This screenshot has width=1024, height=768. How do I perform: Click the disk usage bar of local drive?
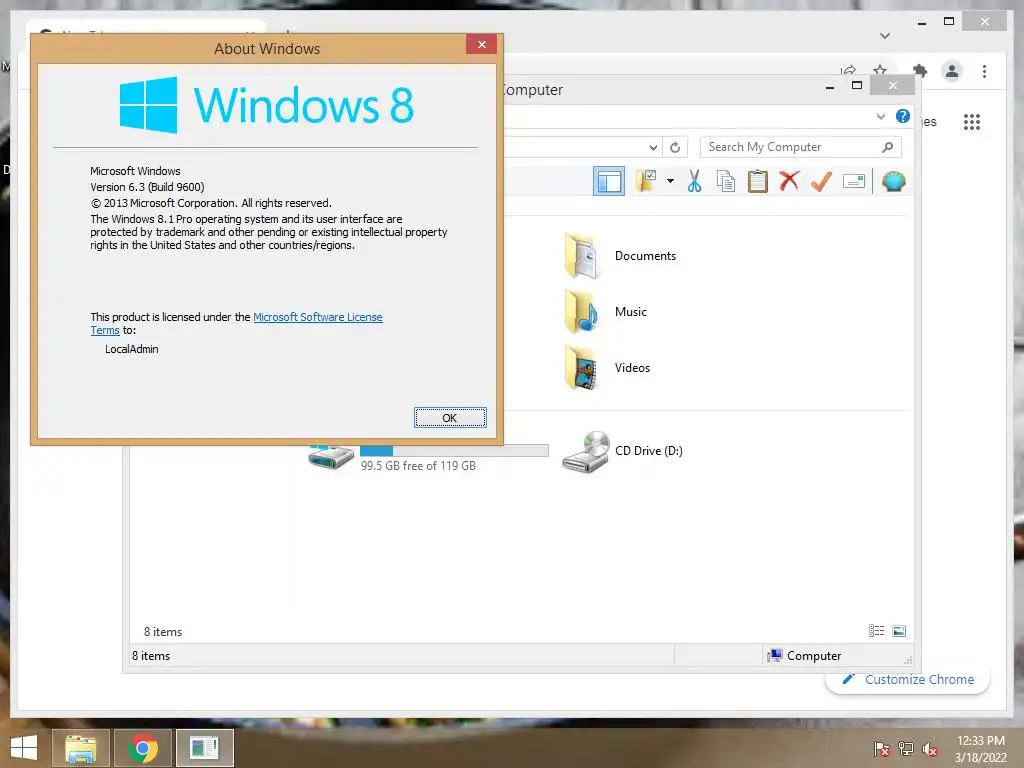tap(454, 451)
